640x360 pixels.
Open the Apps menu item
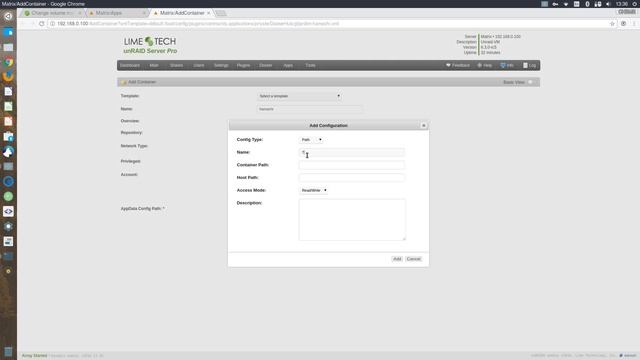point(288,65)
